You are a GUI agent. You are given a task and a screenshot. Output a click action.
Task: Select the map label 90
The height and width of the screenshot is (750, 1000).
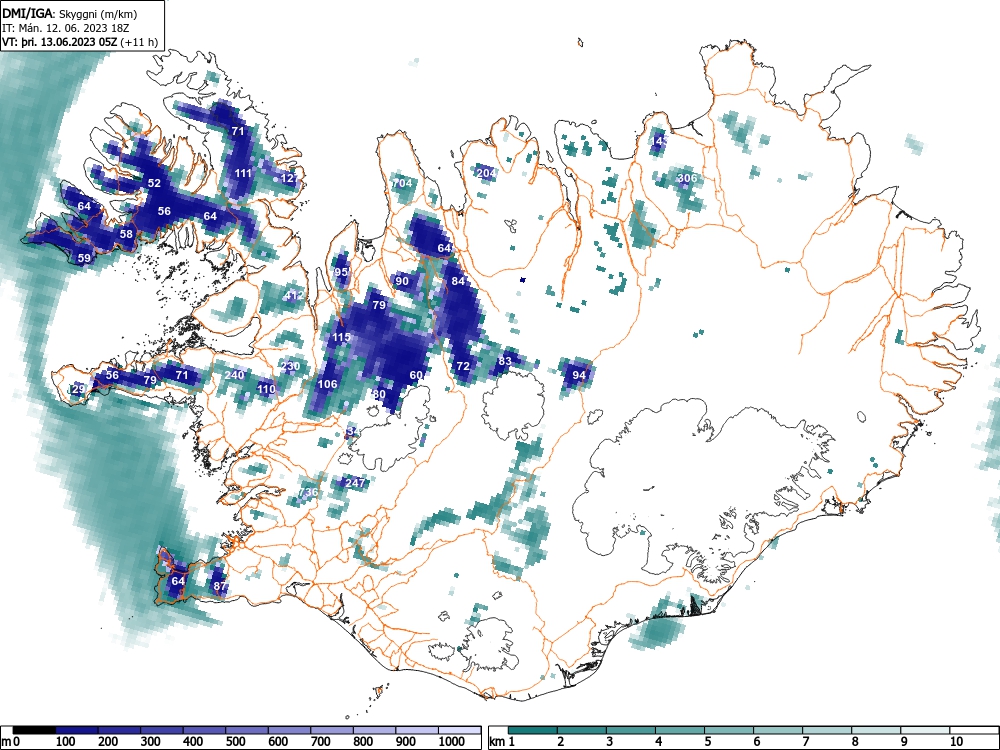click(402, 281)
